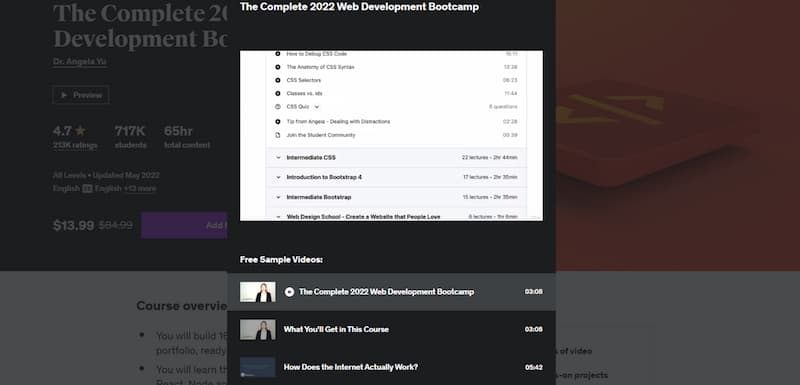Viewport: 800px width, 385px height.
Task: Click play icon beside Tip from Angela
Action: [278, 121]
